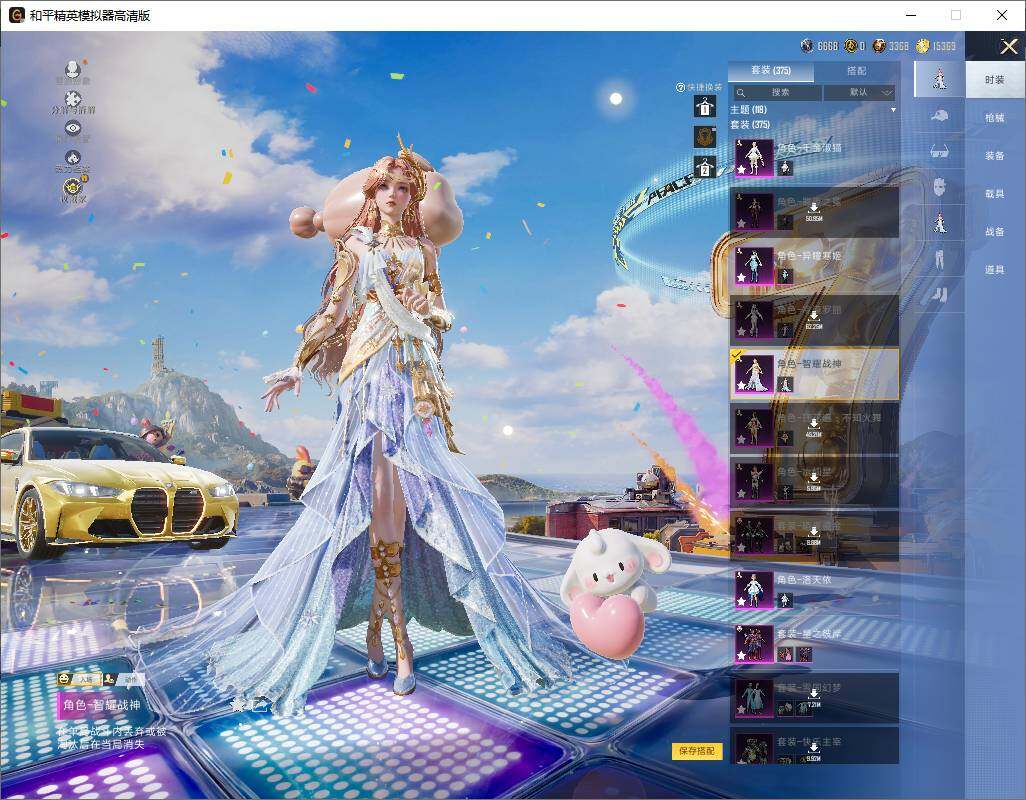Open the 时装 fashion tab

click(x=995, y=80)
